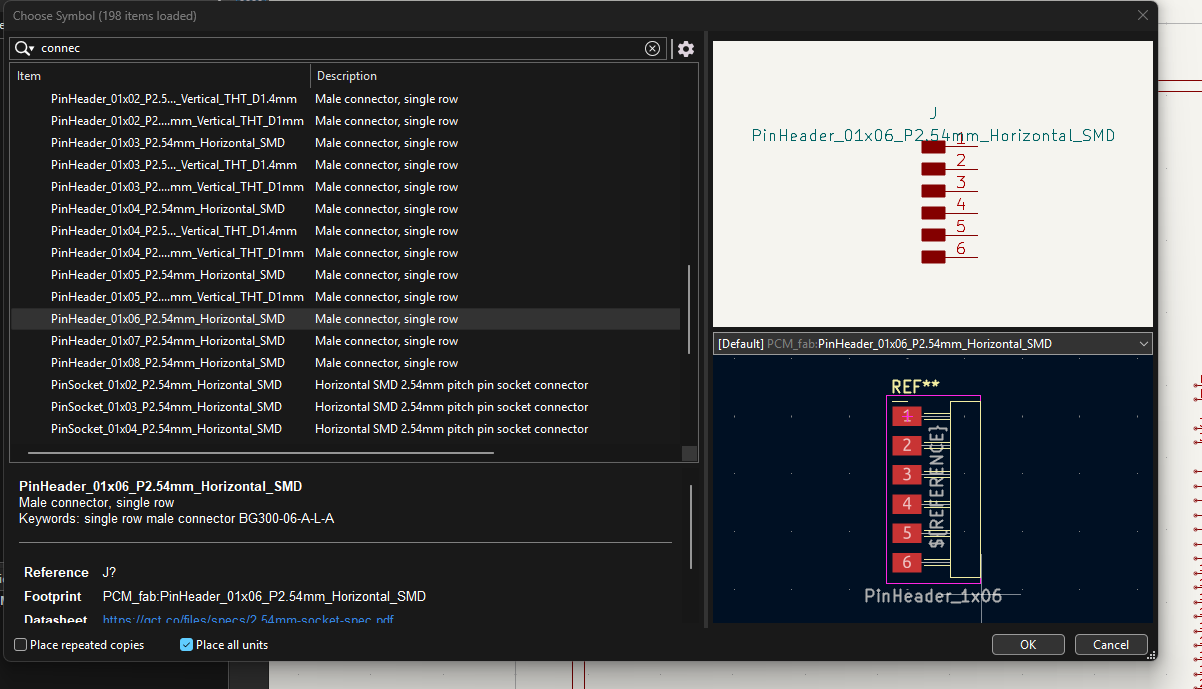This screenshot has height=689, width=1202.
Task: Click 'Horizontal SMD 2.54mm pitch' description for PinSocket_01x02
Action: coord(451,385)
